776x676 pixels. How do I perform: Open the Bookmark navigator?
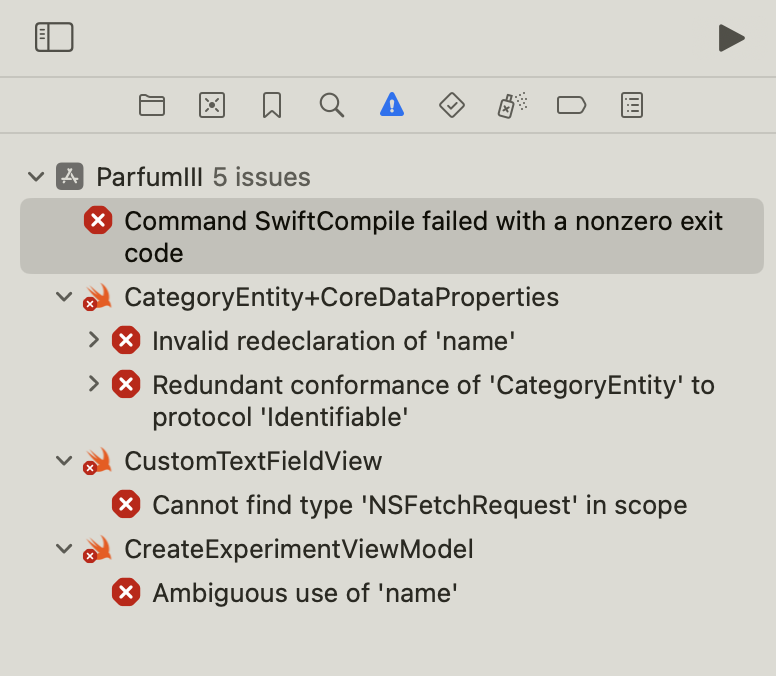(272, 105)
